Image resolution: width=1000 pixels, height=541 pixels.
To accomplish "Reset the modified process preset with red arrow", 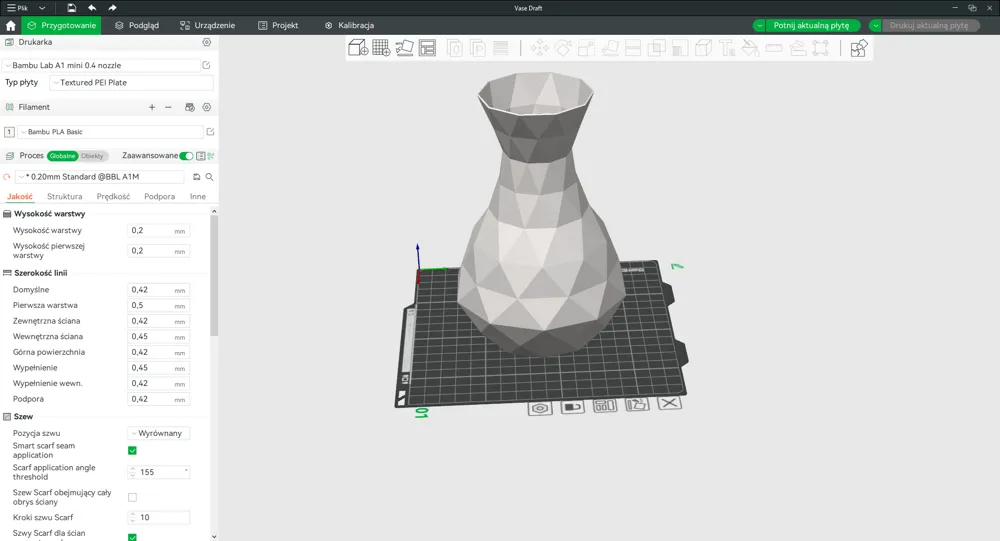I will point(7,177).
